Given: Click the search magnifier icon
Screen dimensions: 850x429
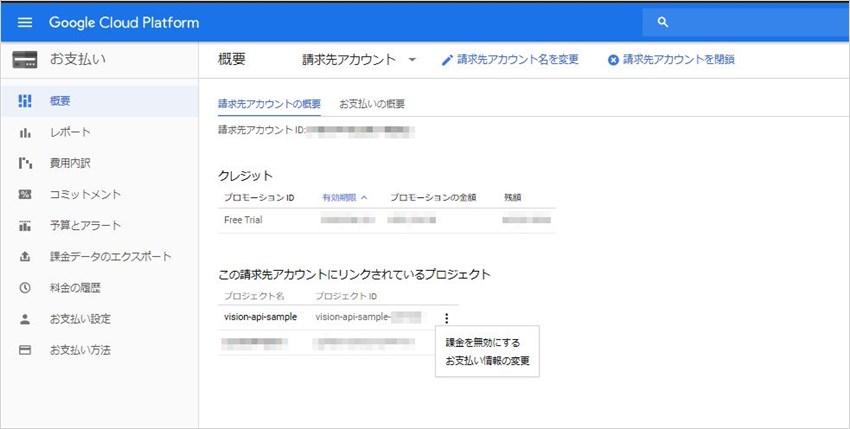Looking at the screenshot, I should (x=662, y=22).
